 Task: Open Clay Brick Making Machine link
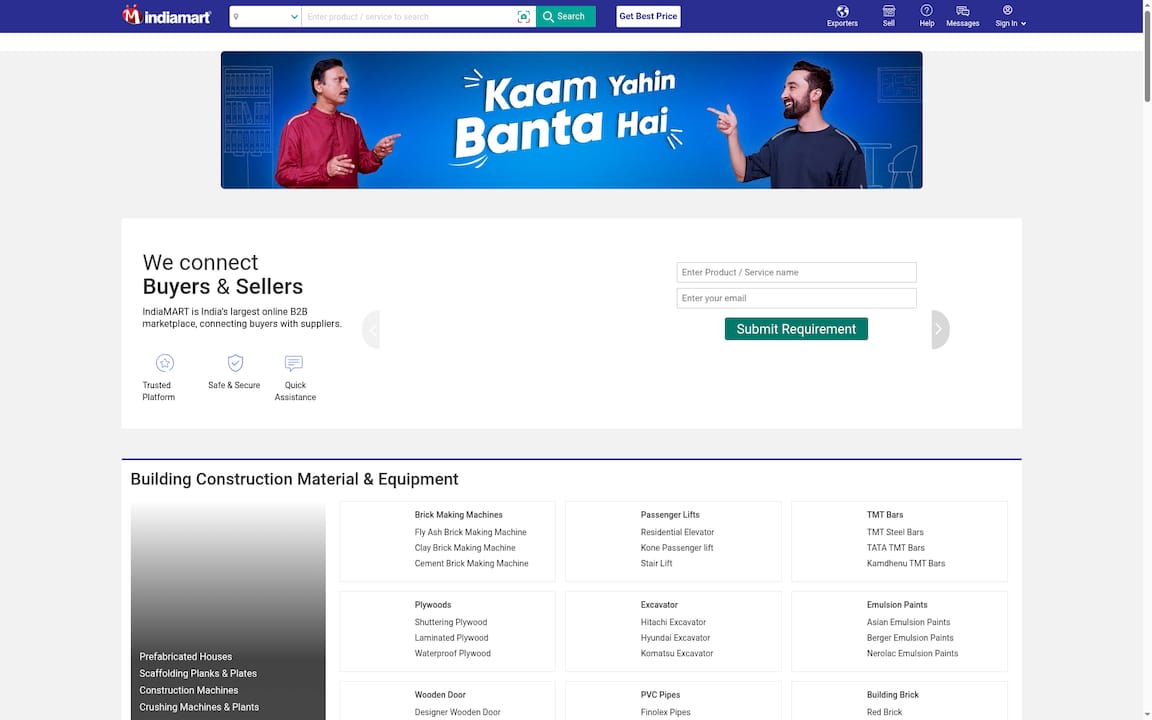(464, 548)
